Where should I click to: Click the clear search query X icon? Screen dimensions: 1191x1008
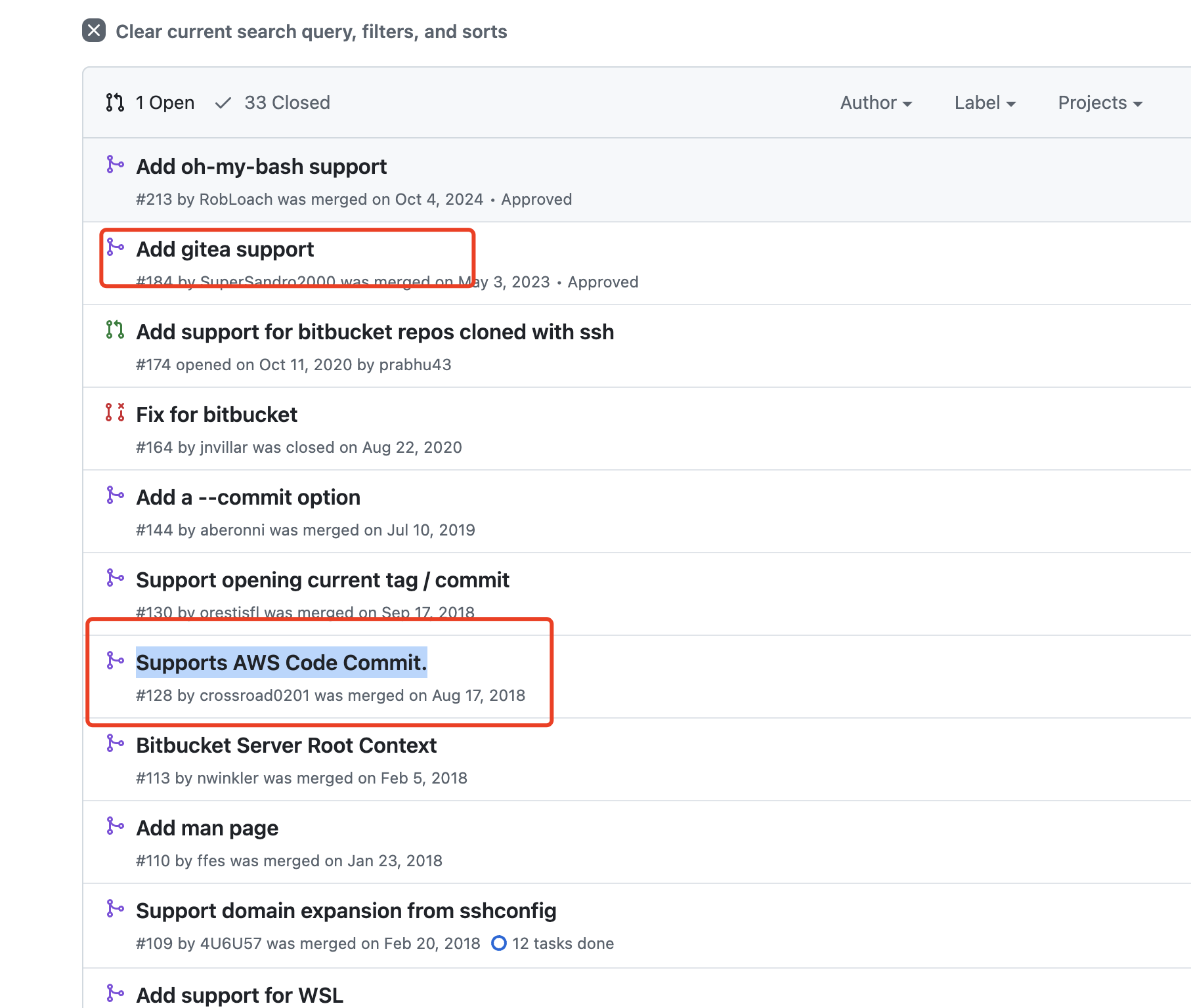94,31
